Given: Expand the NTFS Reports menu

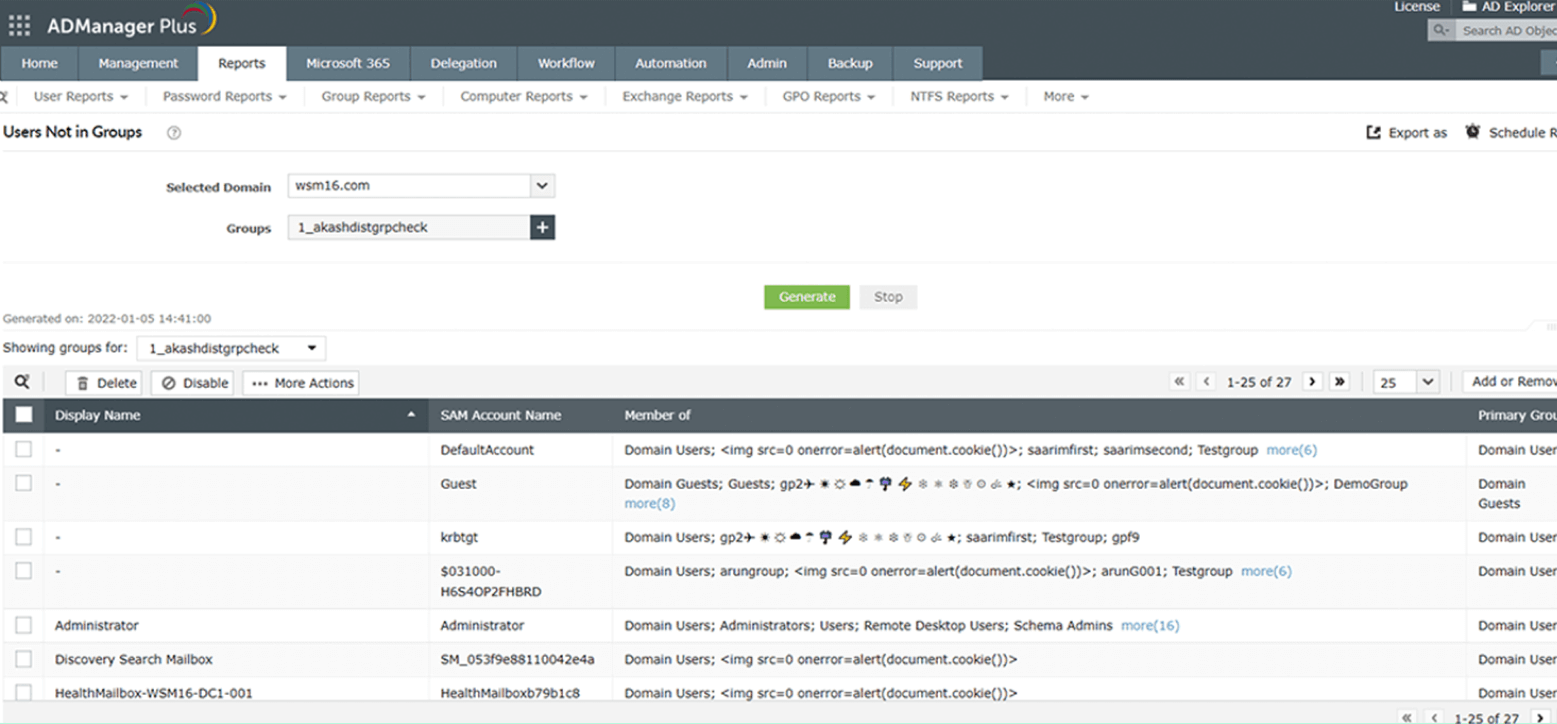Looking at the screenshot, I should pos(960,97).
